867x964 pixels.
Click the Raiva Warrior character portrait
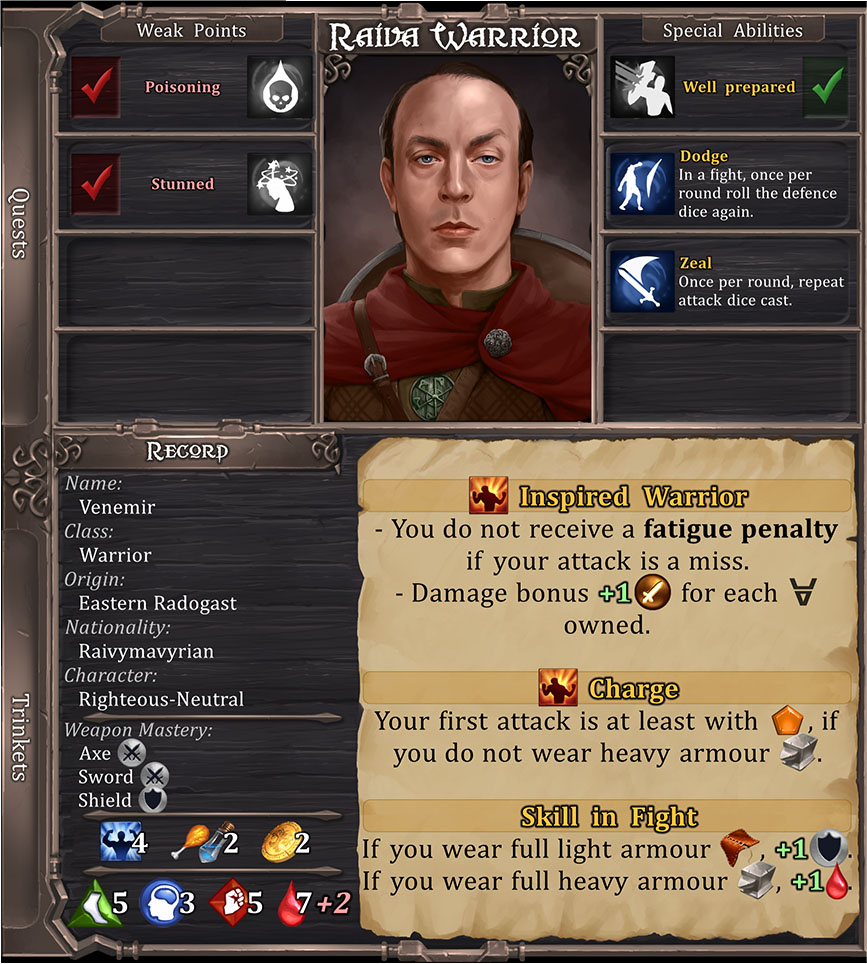[457, 239]
